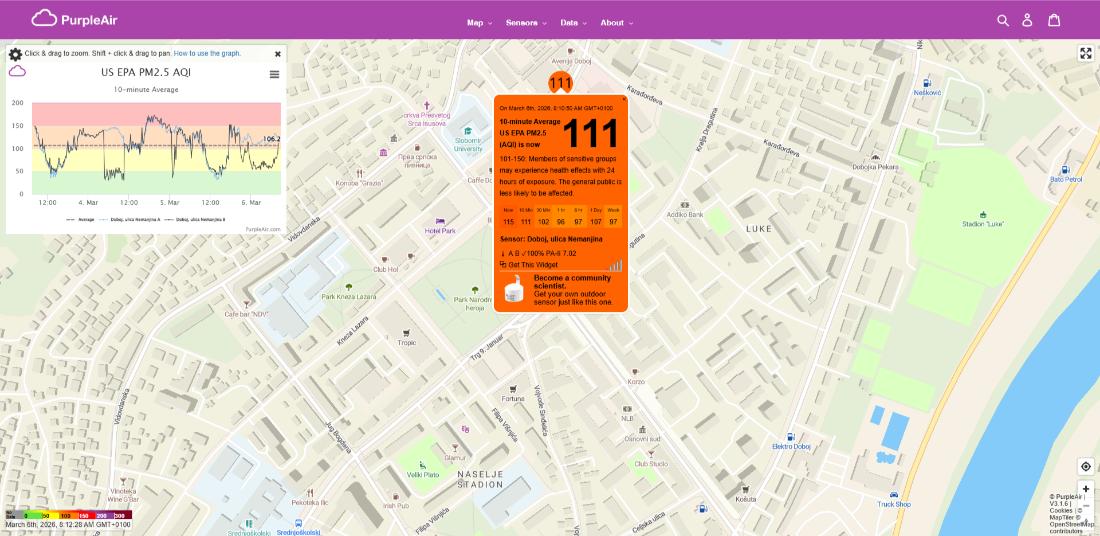Click the PurpleAir.com chart credit

tap(263, 229)
